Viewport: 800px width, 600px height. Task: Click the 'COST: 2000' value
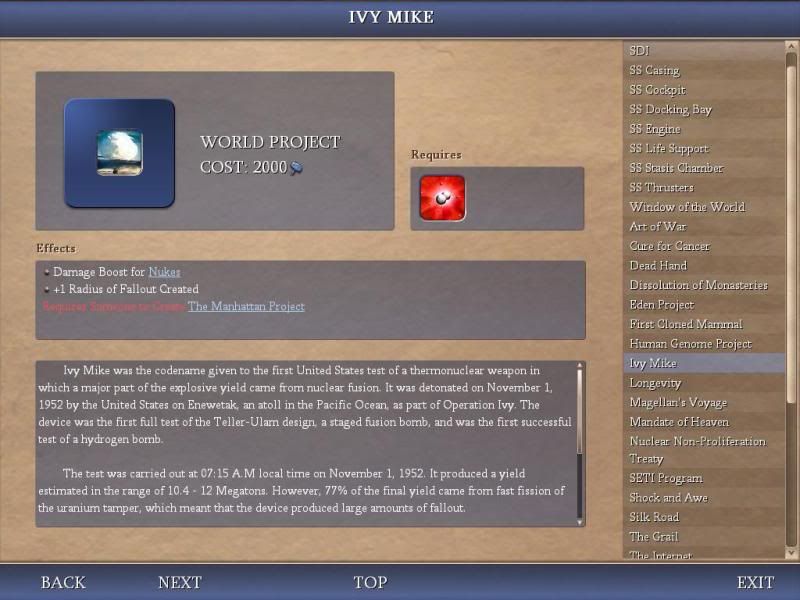[x=243, y=167]
